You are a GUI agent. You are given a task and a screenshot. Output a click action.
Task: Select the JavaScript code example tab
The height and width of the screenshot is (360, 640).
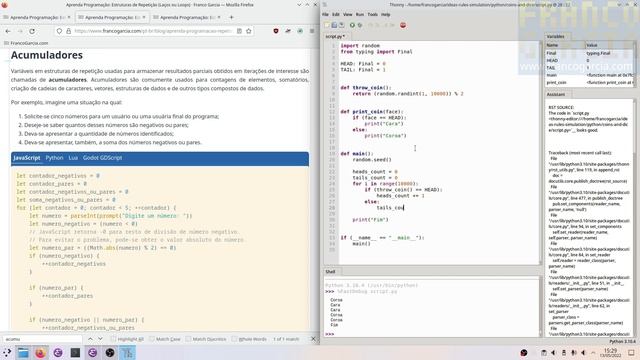point(27,158)
